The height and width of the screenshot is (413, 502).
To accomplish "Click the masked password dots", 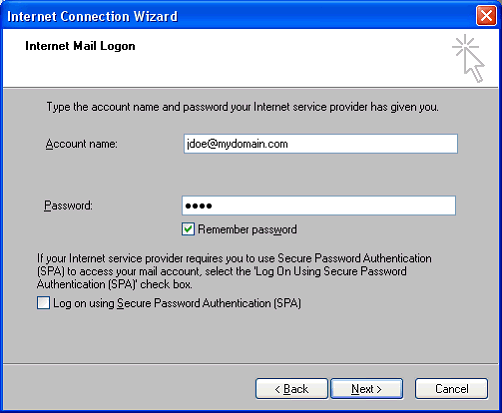I will [x=199, y=206].
